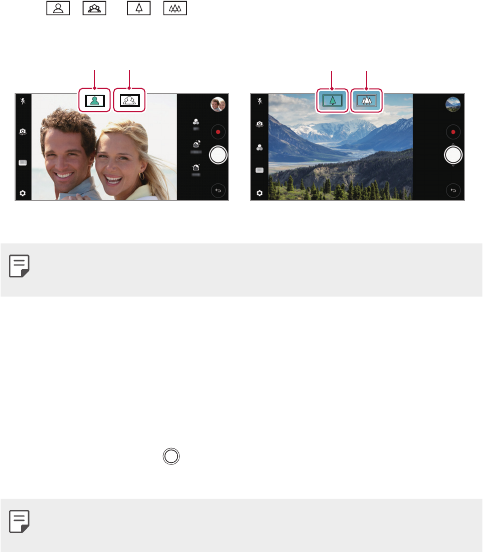Select the single-person standard angle icon on the selfie screen
The width and height of the screenshot is (483, 552).
point(95,101)
